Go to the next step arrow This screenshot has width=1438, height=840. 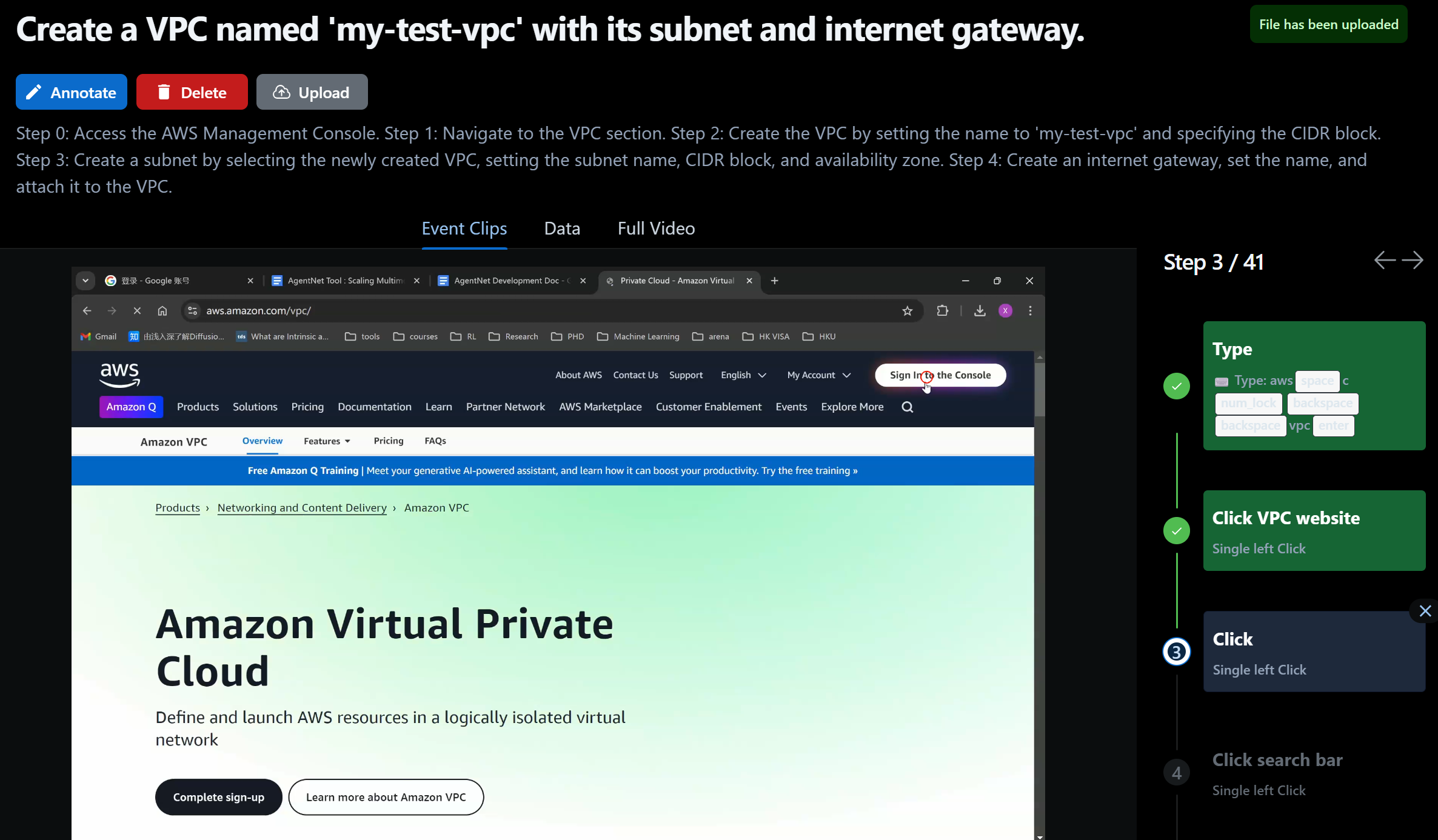tap(1413, 261)
